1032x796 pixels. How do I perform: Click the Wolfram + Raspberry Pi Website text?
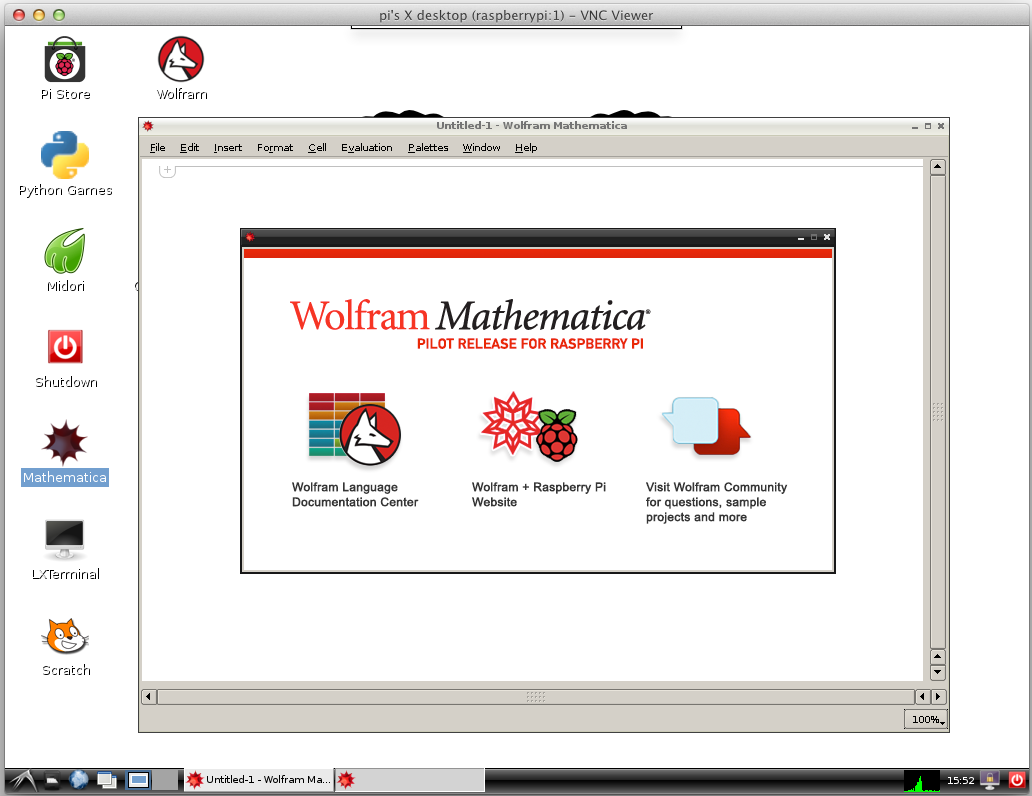point(538,494)
